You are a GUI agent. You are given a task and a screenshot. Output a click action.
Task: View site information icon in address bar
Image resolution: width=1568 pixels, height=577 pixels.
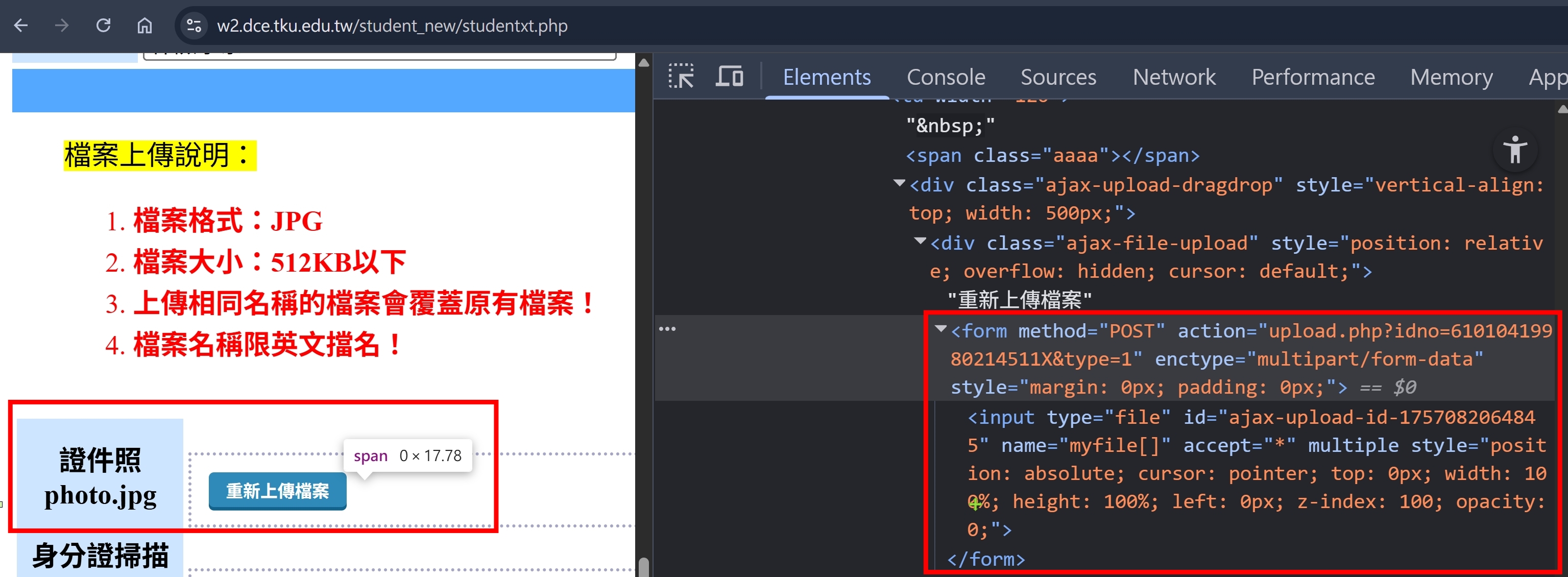[x=194, y=26]
